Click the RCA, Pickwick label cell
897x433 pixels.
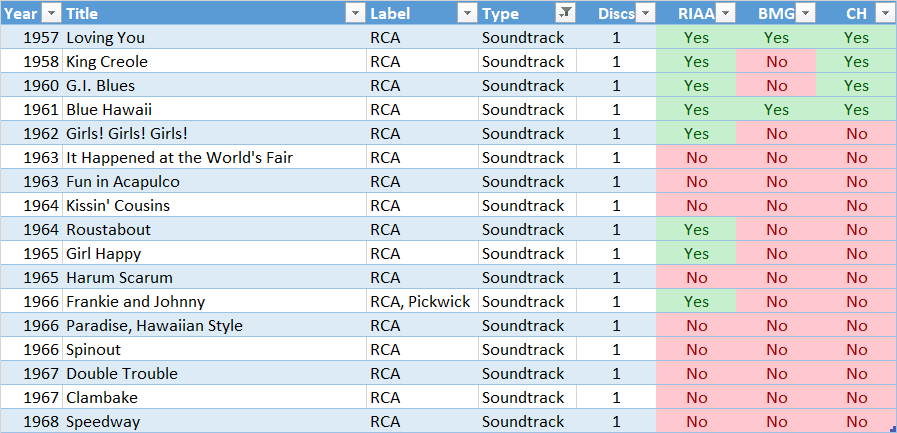coord(422,301)
